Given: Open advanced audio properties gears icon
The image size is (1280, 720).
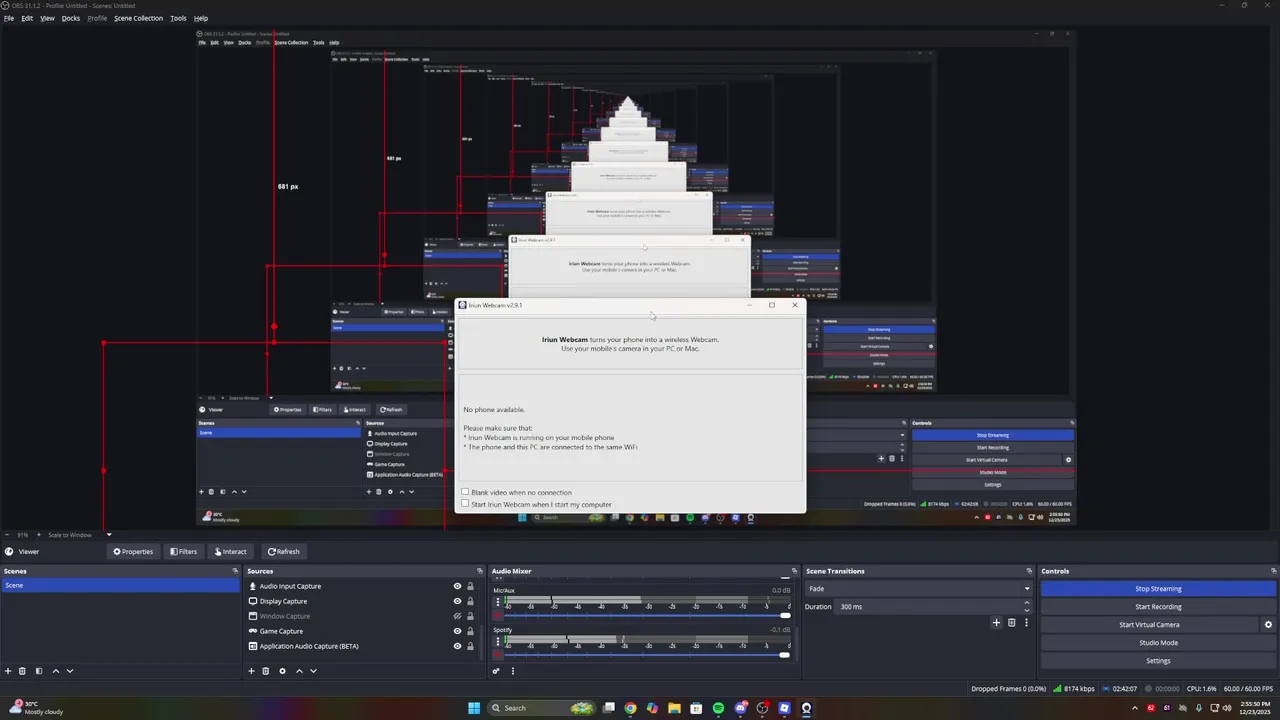Looking at the screenshot, I should (496, 671).
